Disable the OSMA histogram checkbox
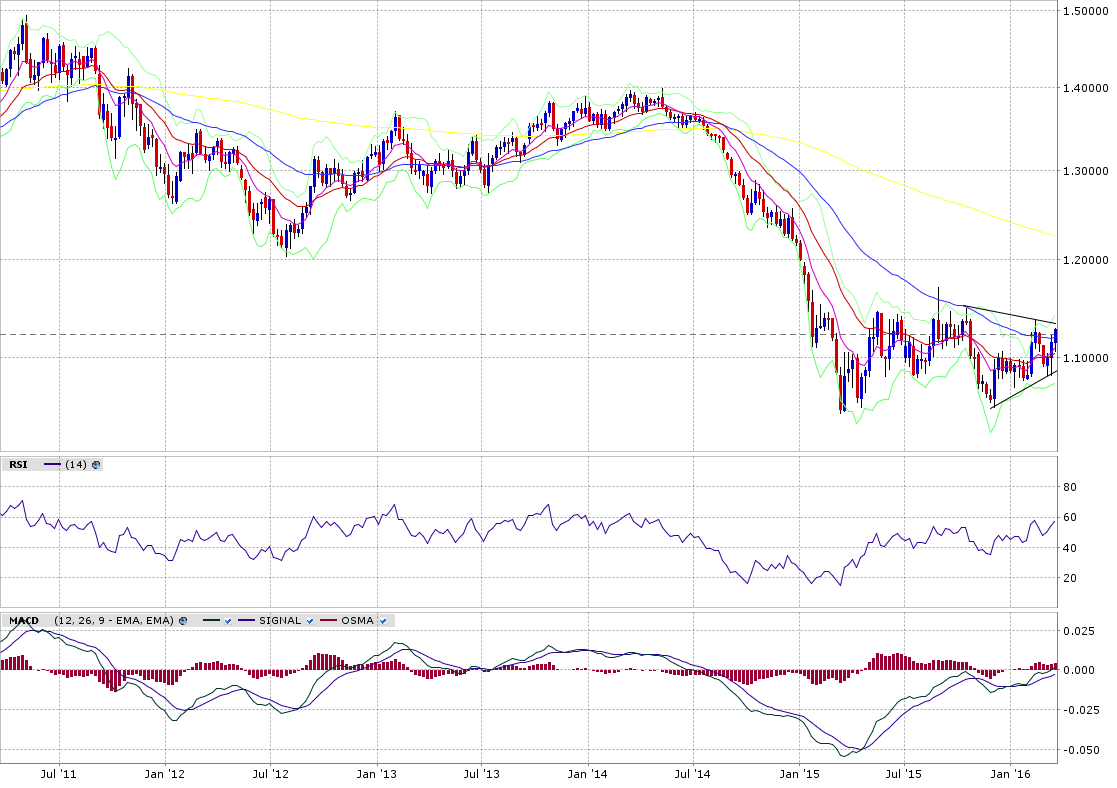The height and width of the screenshot is (788, 1117). pos(383,621)
